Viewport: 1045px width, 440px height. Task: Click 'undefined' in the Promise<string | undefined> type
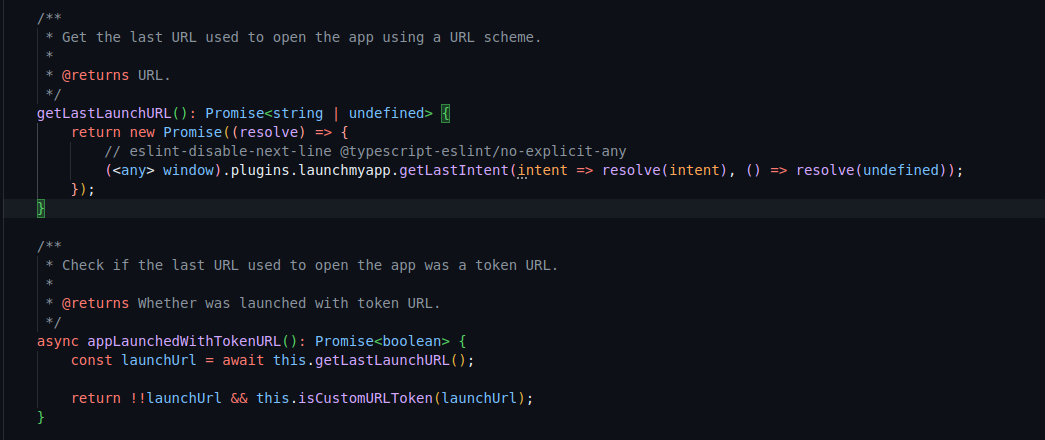point(387,113)
